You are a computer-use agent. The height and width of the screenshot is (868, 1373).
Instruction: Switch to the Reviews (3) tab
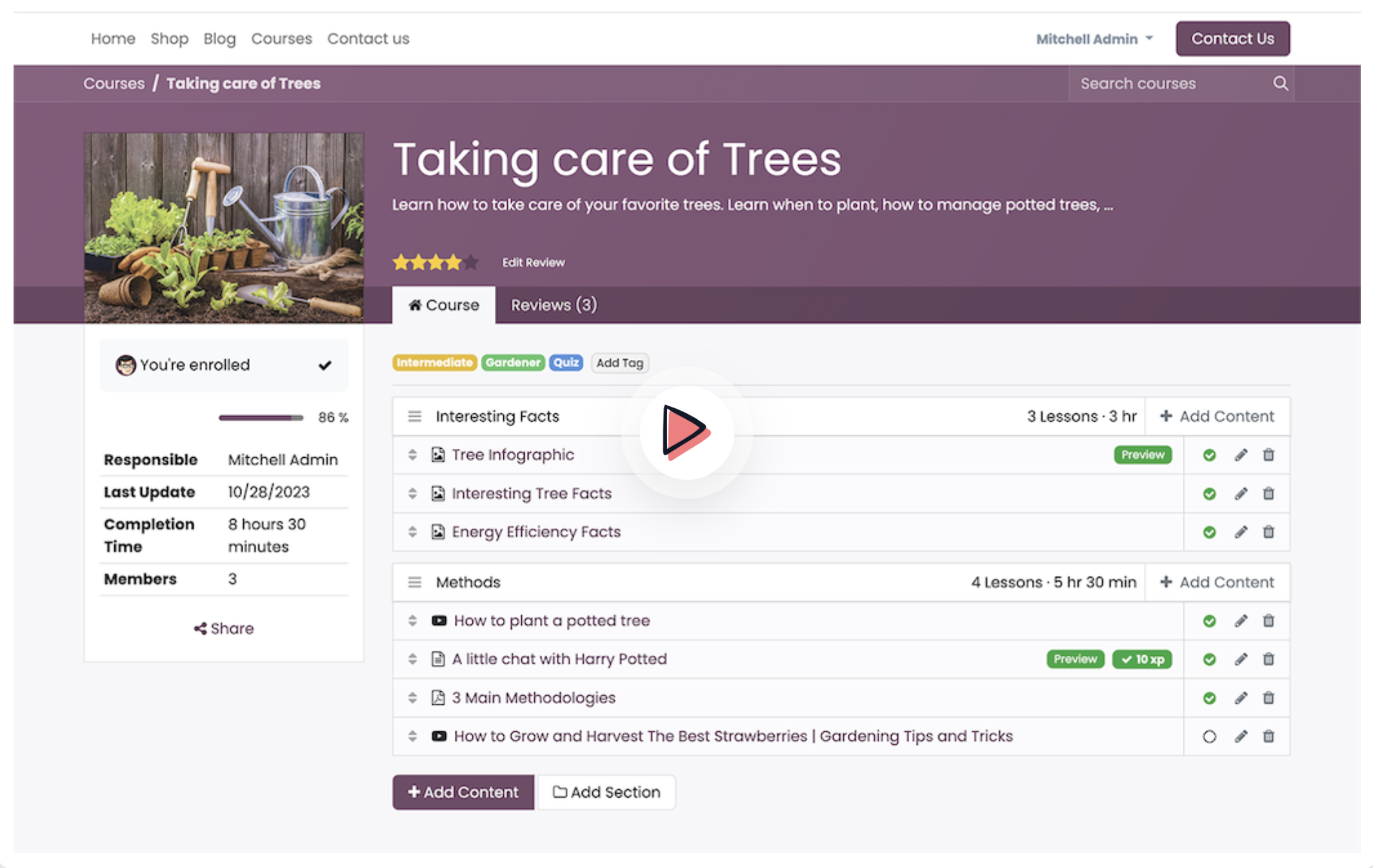coord(554,305)
